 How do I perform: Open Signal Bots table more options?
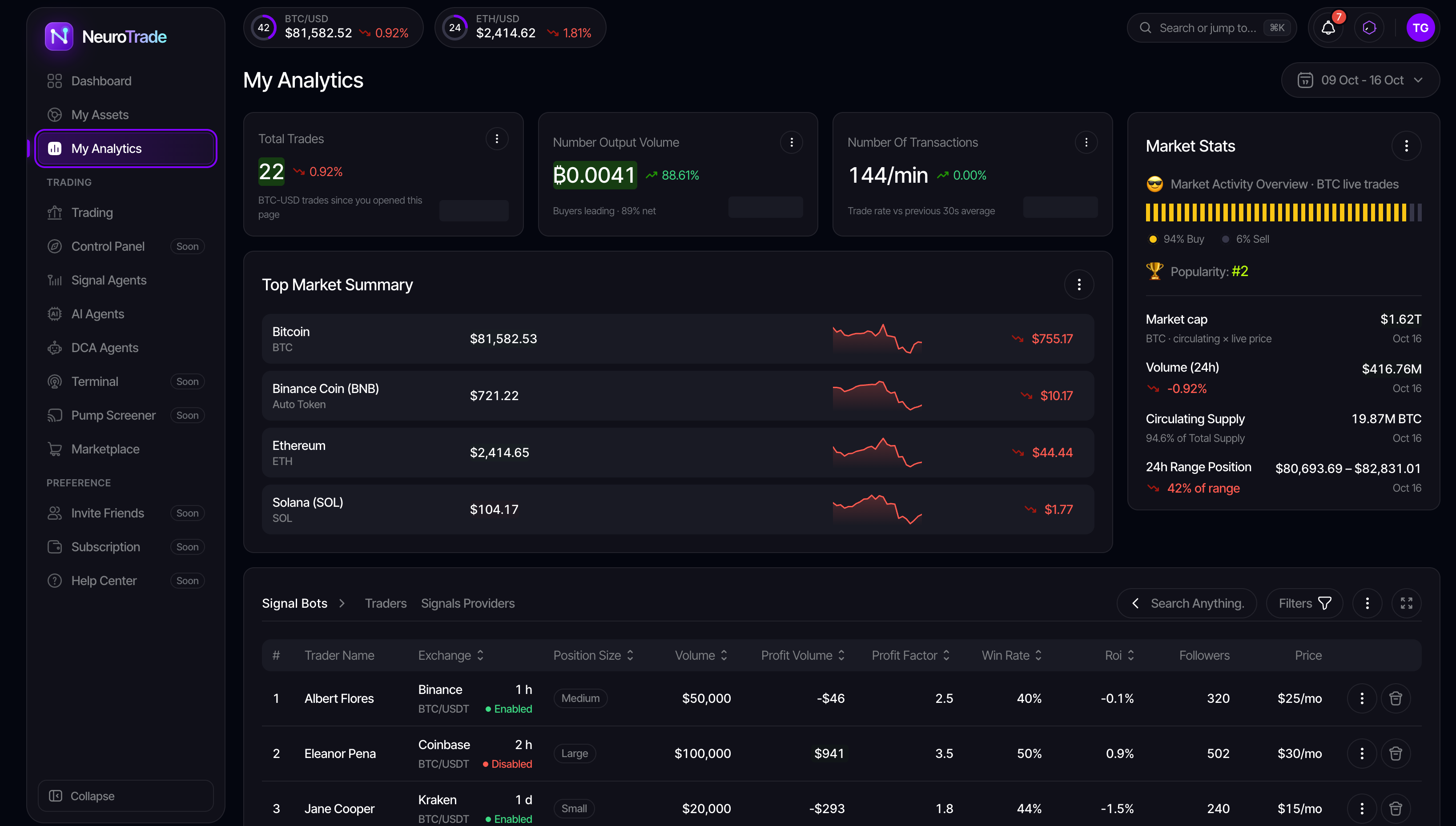(x=1367, y=603)
